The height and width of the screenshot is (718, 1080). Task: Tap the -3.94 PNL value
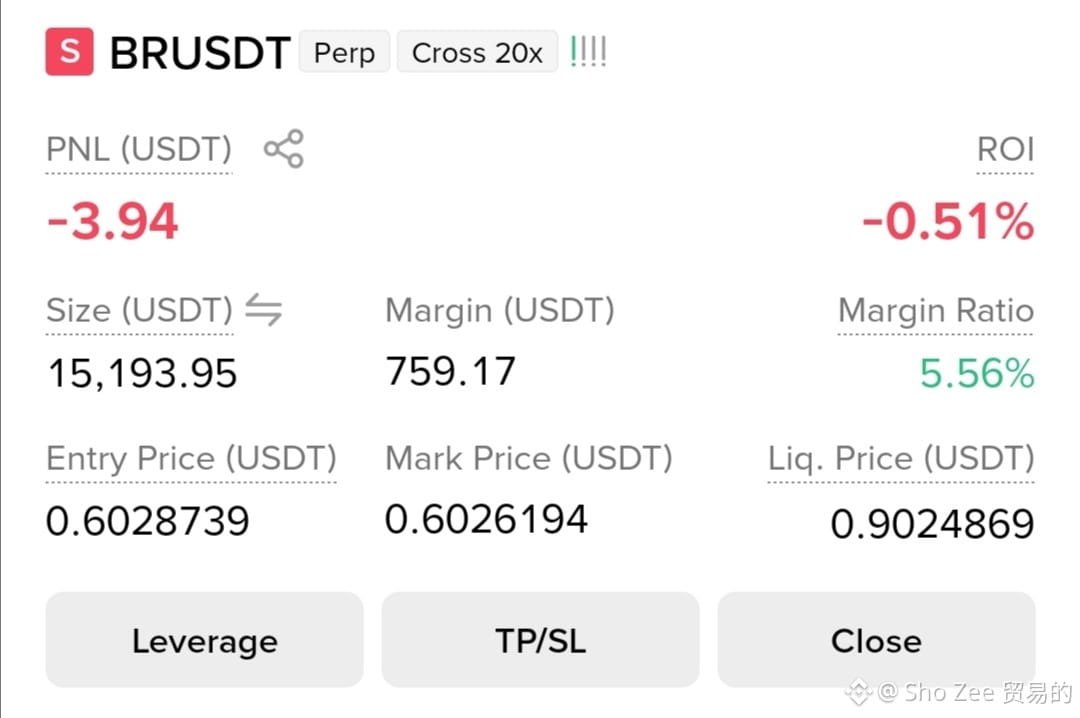(x=113, y=221)
